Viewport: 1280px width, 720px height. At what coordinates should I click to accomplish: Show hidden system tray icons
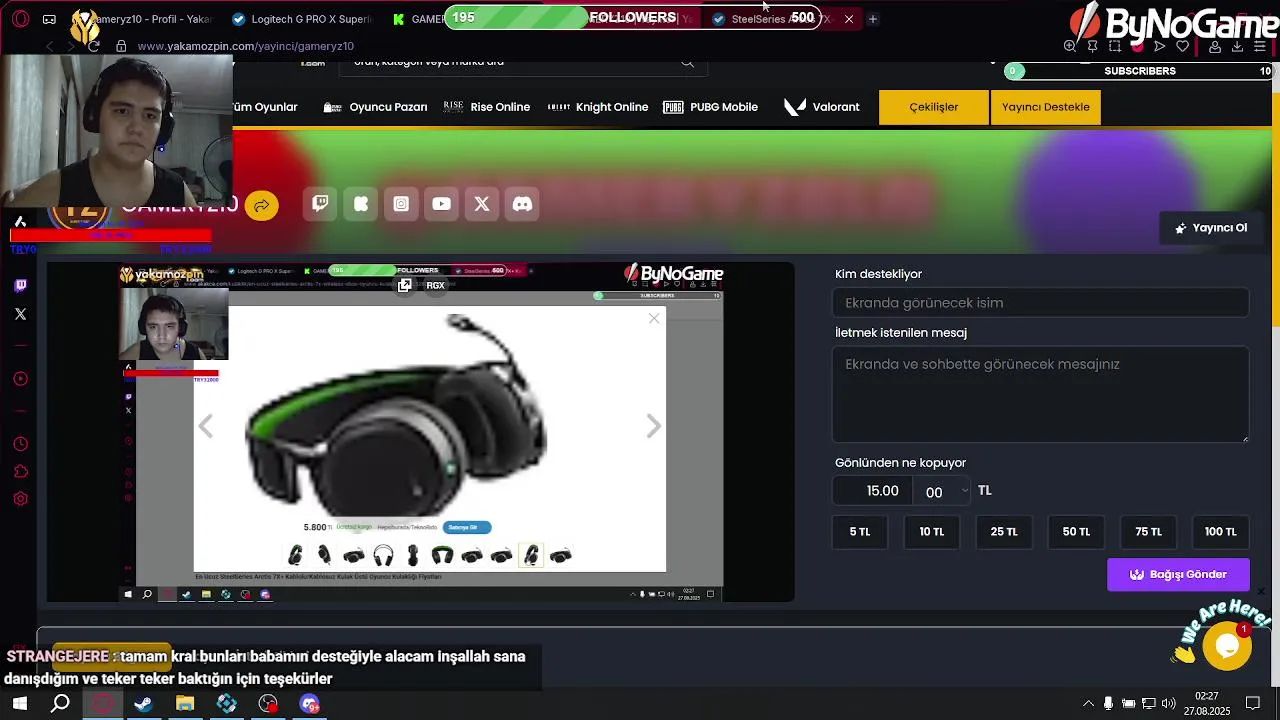[x=1089, y=704]
